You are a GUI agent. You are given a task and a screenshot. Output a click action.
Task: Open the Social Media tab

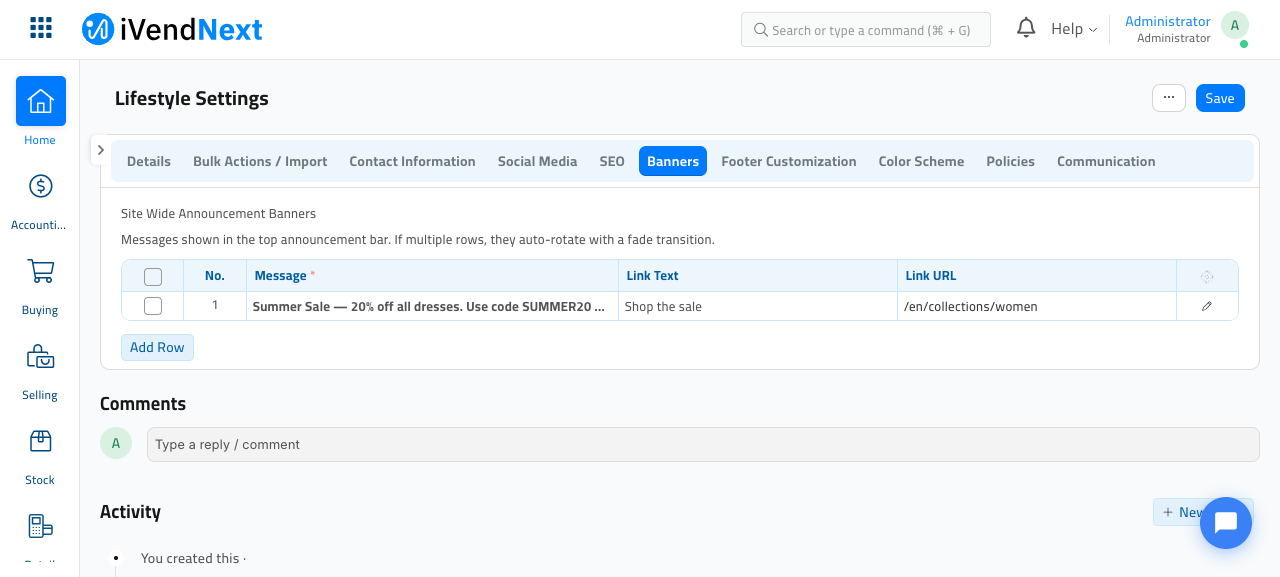pos(538,161)
